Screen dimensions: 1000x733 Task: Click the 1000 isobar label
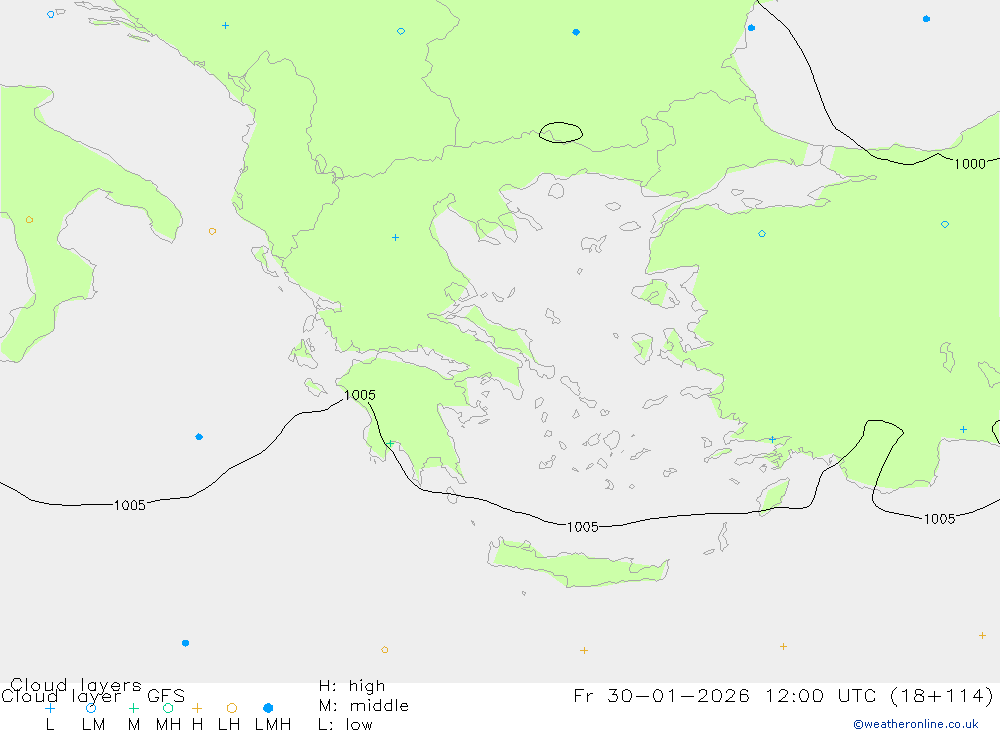click(969, 164)
